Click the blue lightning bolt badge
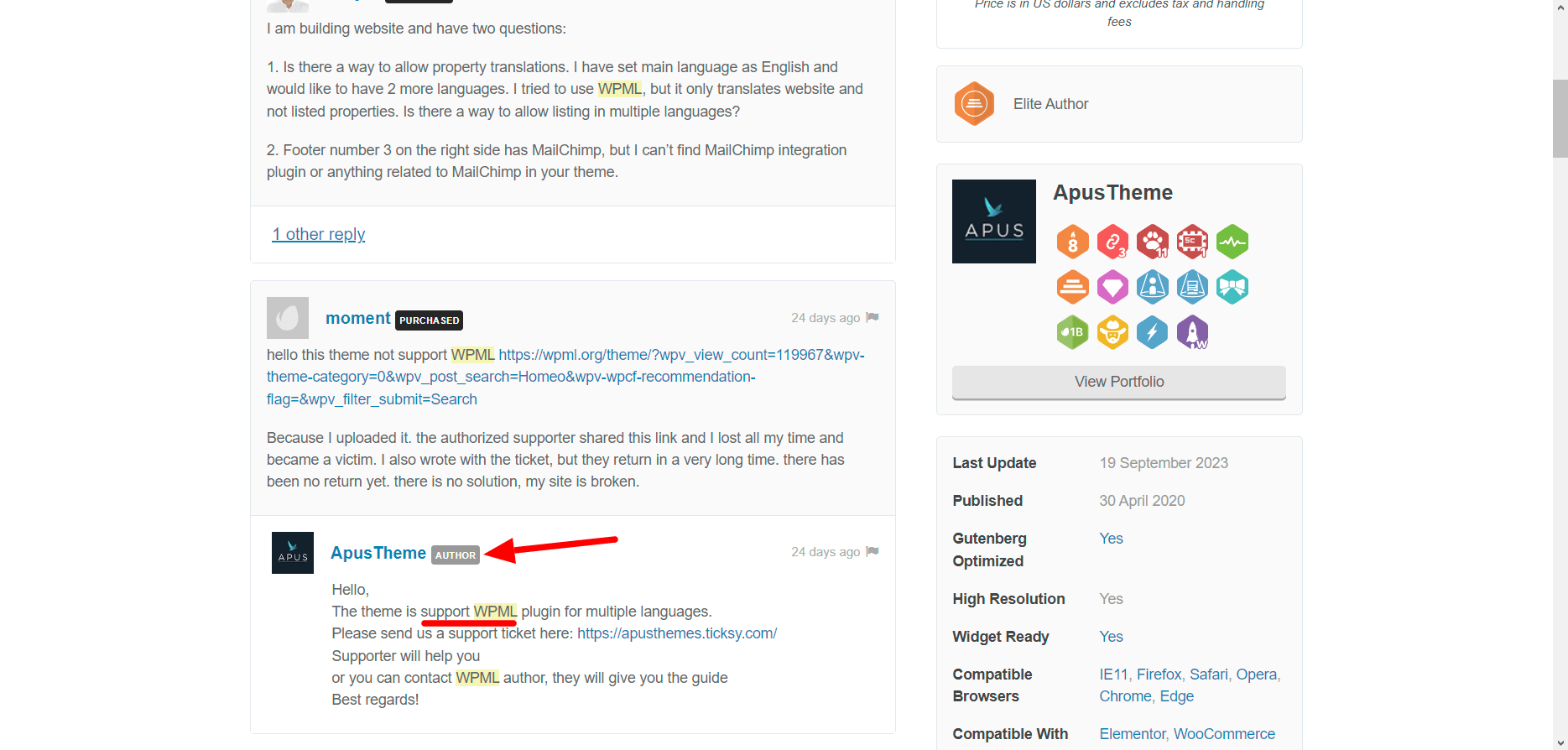The height and width of the screenshot is (750, 1568). coord(1153,332)
